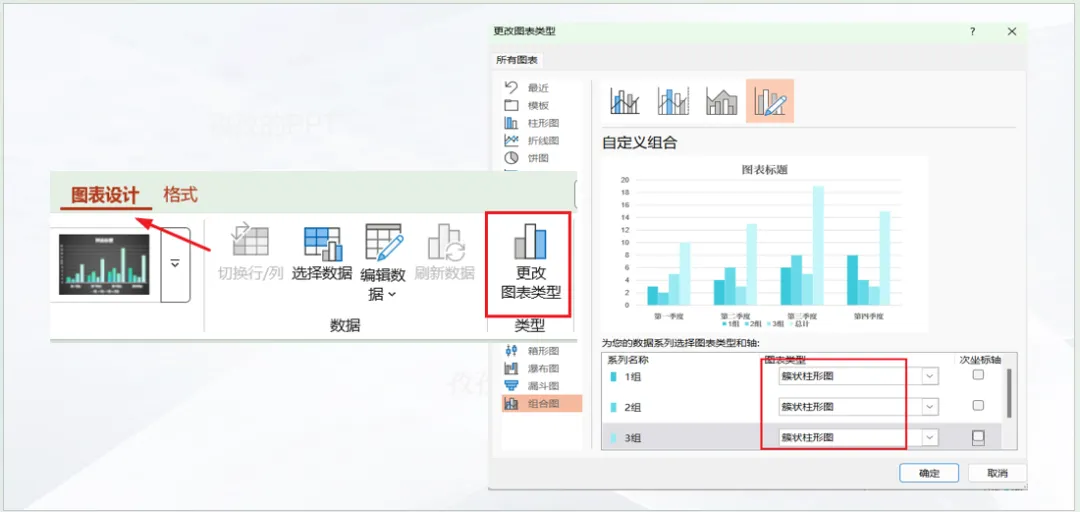The image size is (1080, 512).
Task: Click 更改图表类型 chart icon
Action: tap(530, 242)
